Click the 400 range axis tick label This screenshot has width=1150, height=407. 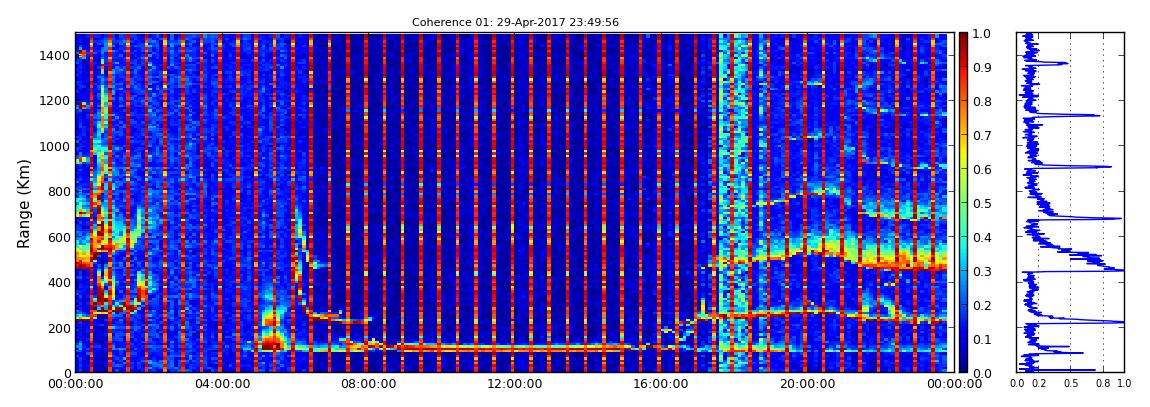pyautogui.click(x=59, y=282)
